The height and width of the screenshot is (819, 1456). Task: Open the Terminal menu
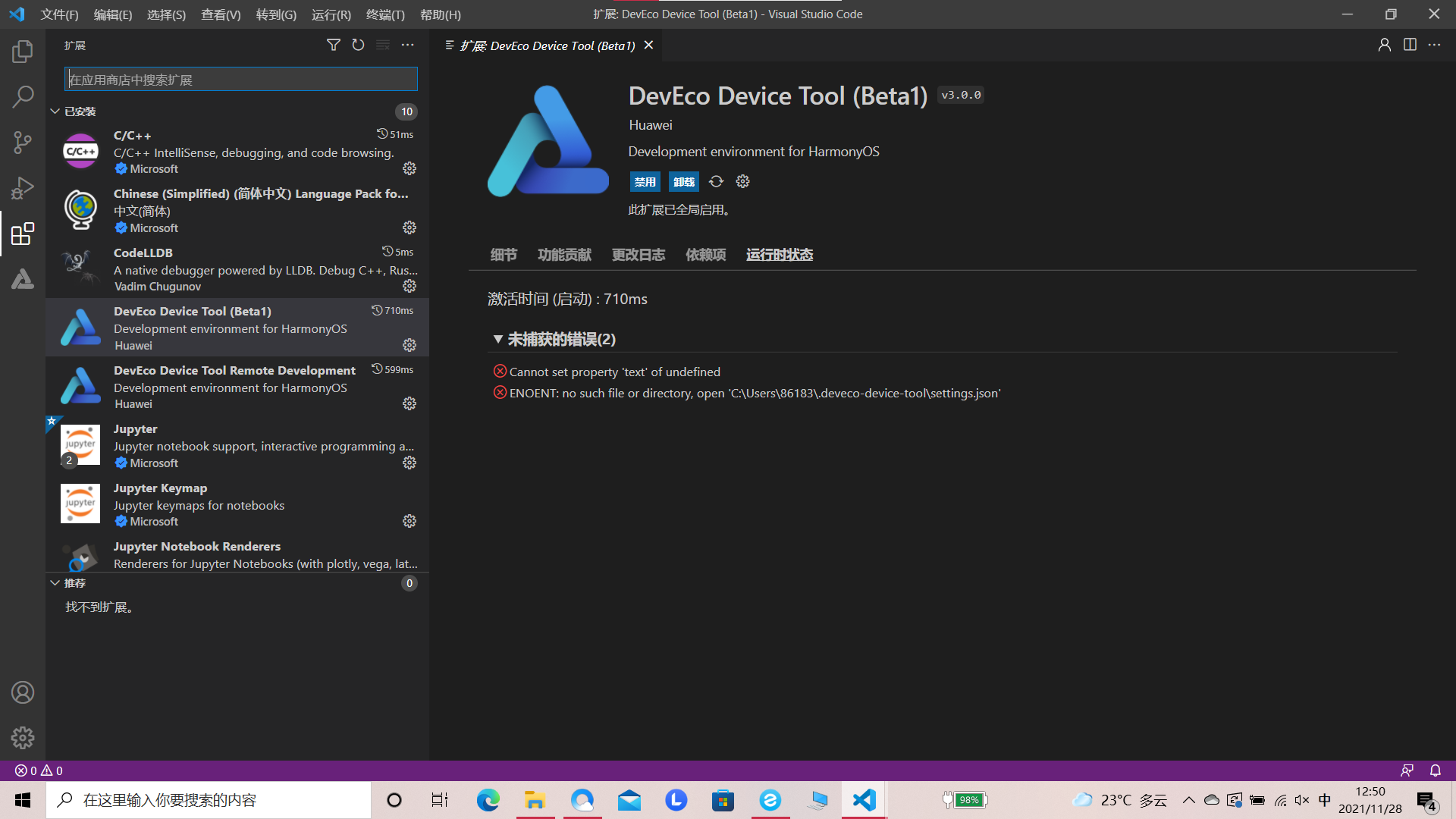(x=385, y=14)
